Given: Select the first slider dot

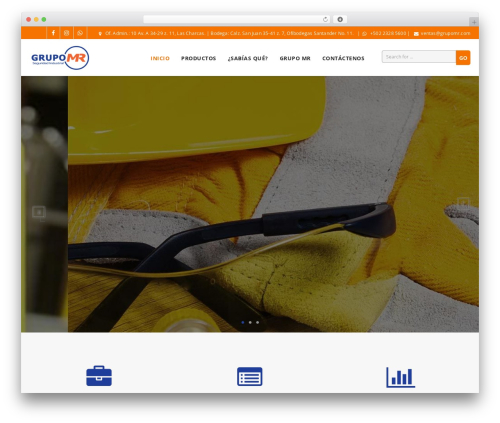Looking at the screenshot, I should [x=243, y=322].
